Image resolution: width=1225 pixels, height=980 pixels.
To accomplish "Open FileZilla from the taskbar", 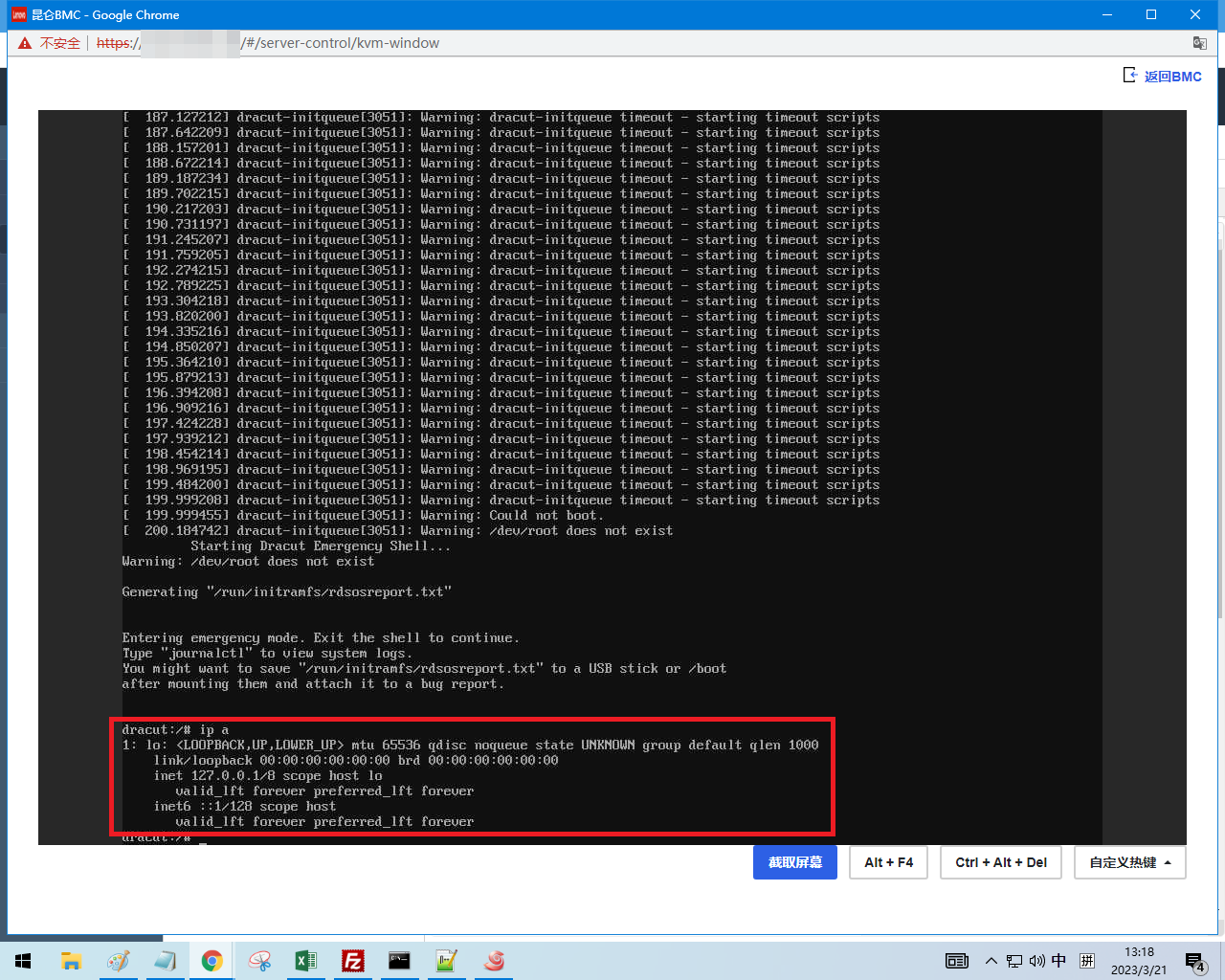I will pyautogui.click(x=353, y=961).
